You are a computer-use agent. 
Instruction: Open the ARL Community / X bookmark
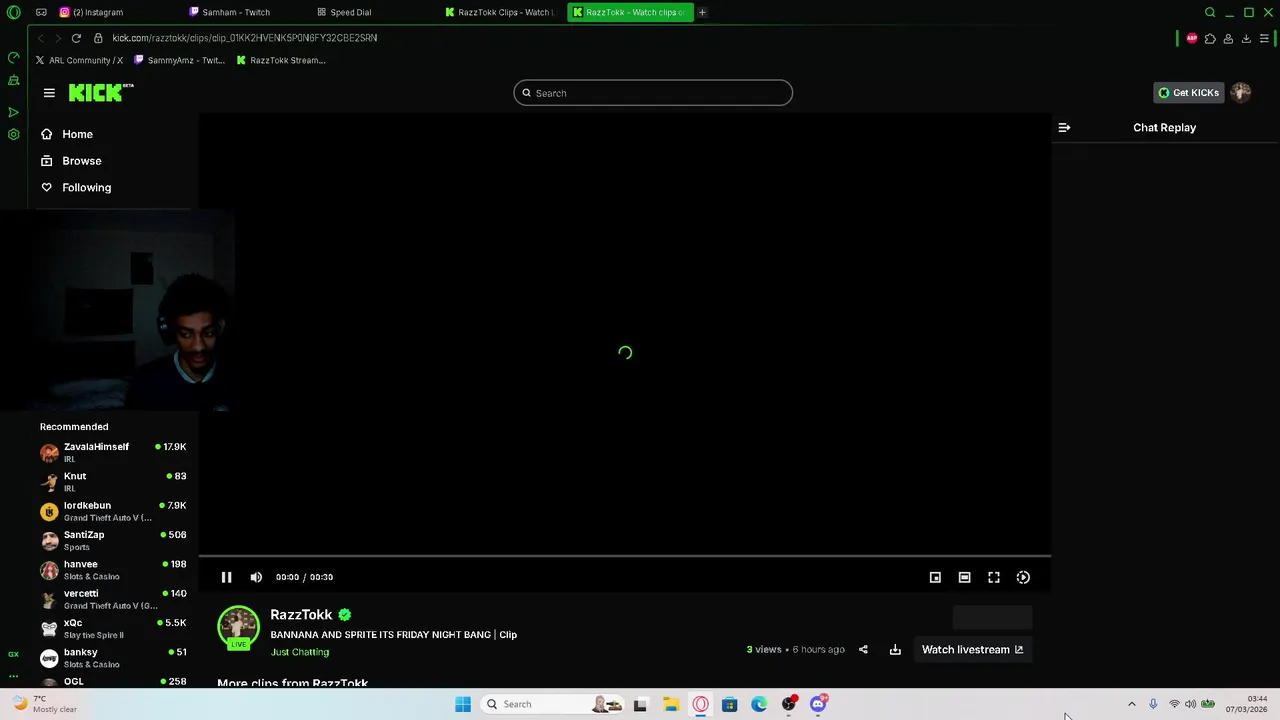click(x=79, y=60)
